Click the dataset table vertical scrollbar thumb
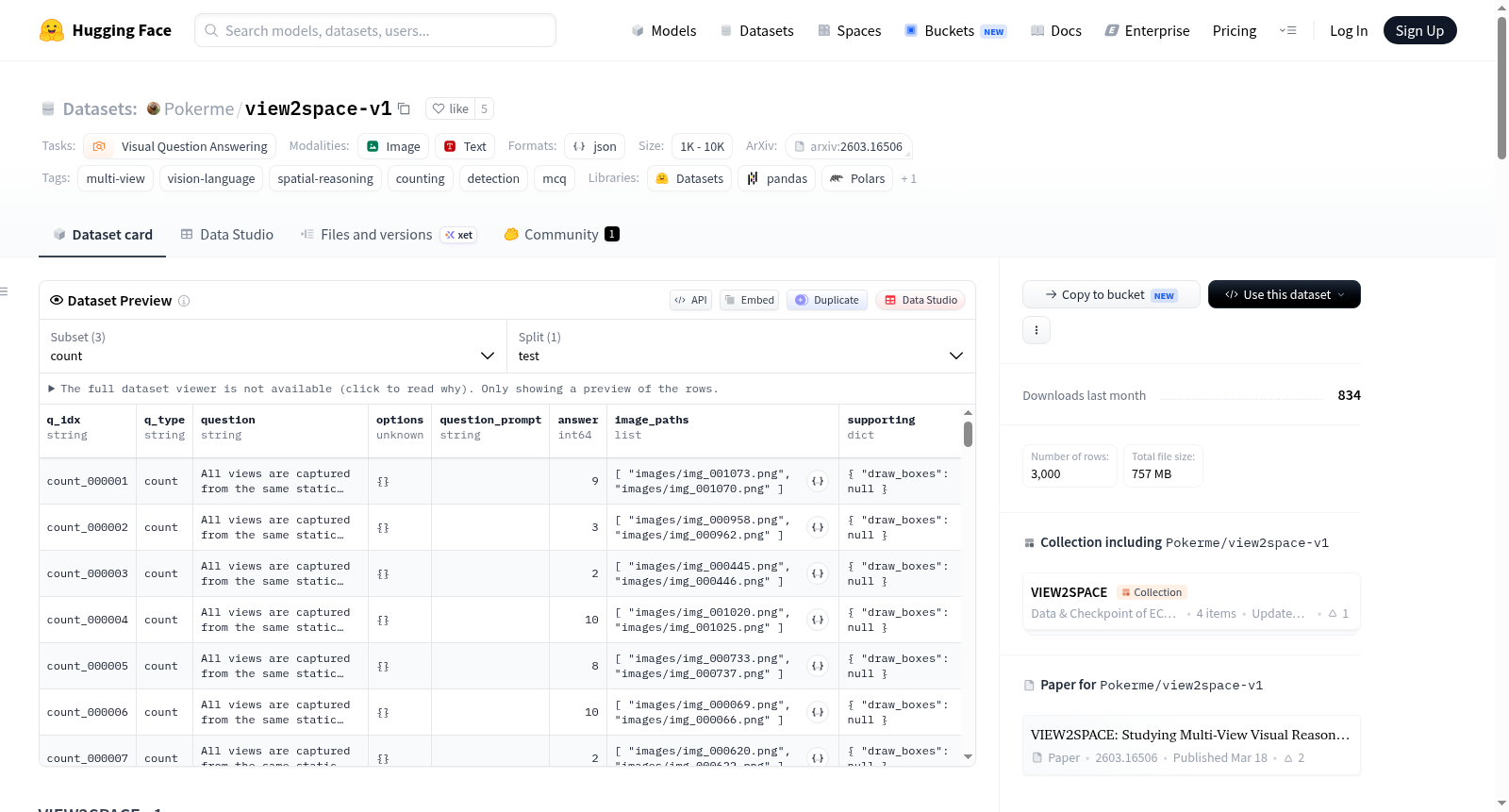The image size is (1509, 812). tap(968, 434)
